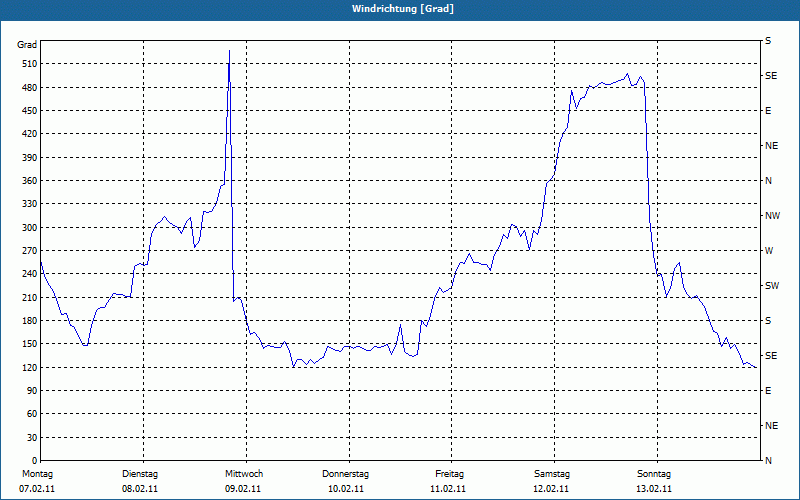This screenshot has height=500, width=800.
Task: Click the 'Freitag' day label
Action: point(449,474)
